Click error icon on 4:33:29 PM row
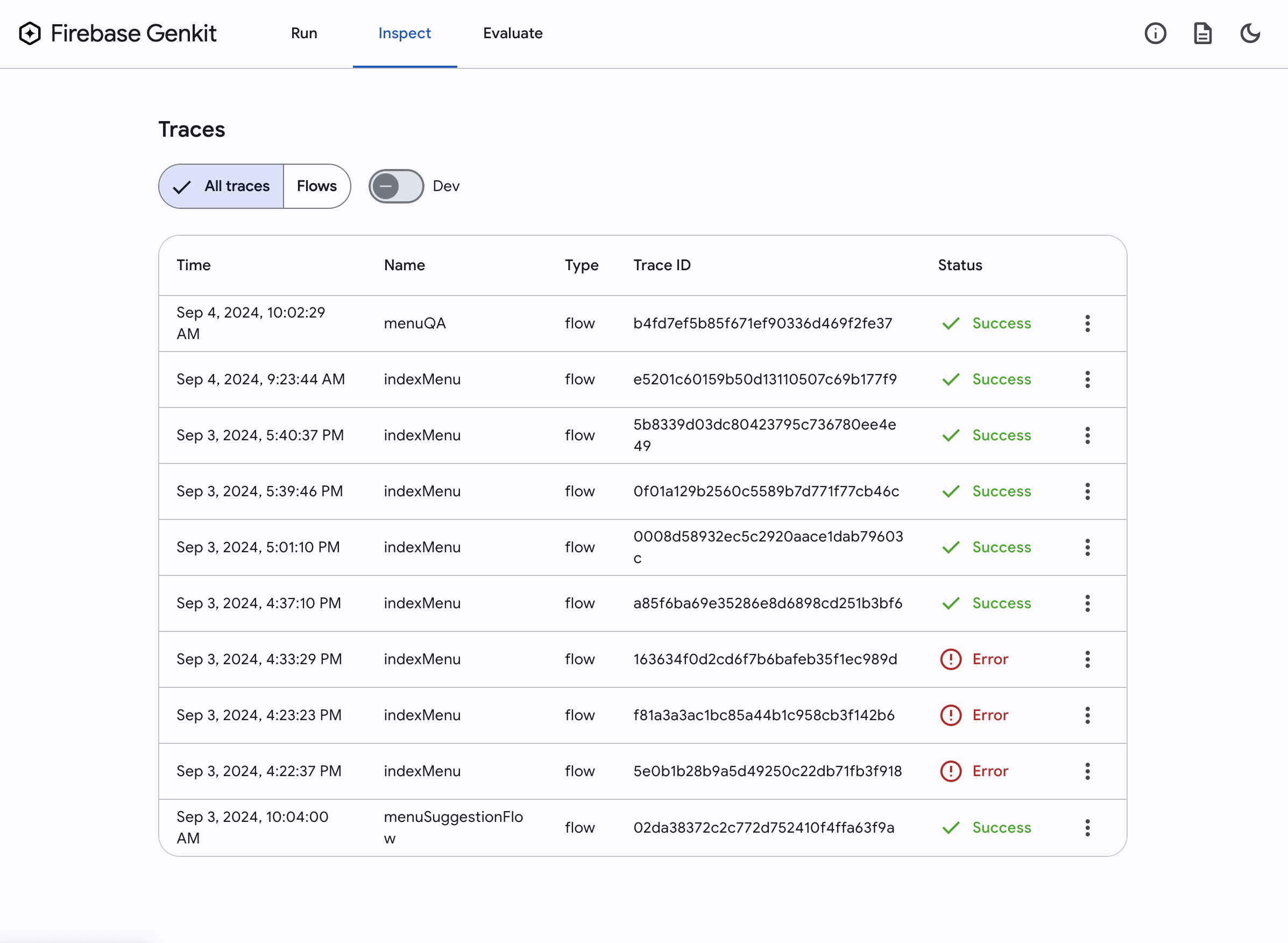Viewport: 1288px width, 943px height. pos(950,659)
